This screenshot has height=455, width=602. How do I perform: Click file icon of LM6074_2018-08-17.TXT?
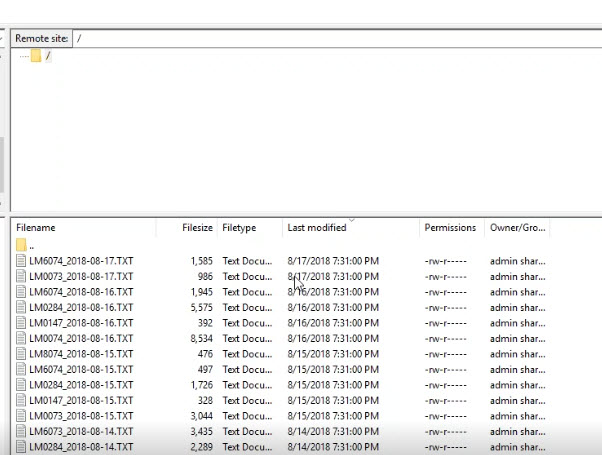tap(22, 261)
